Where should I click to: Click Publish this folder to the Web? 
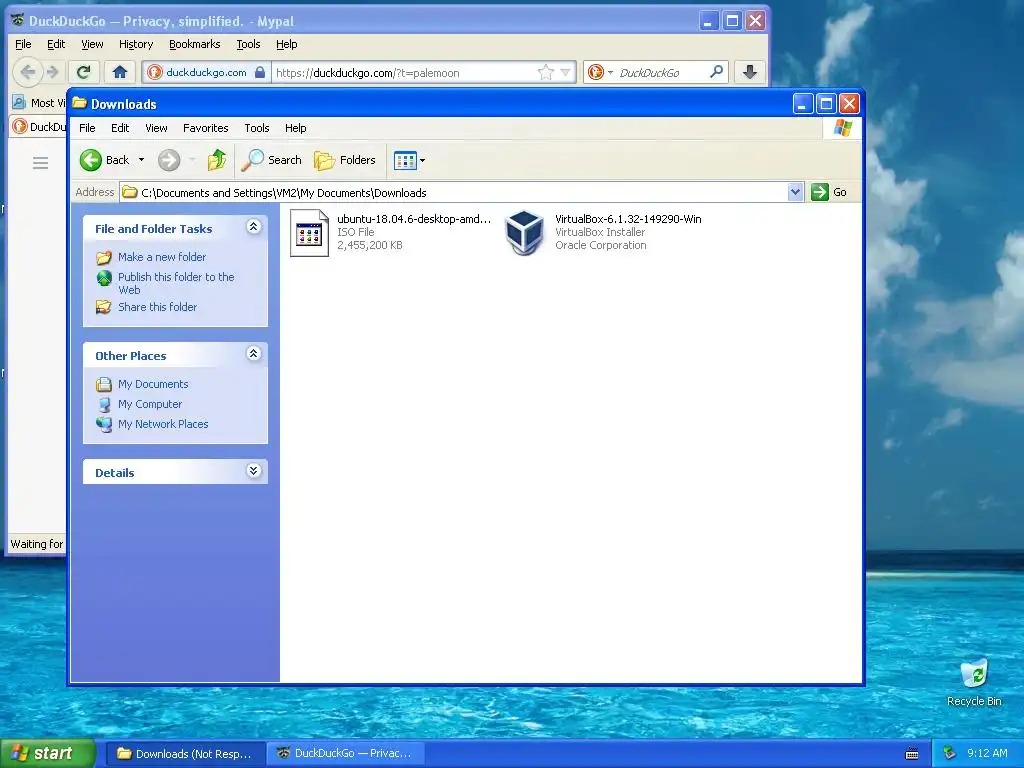(x=176, y=283)
